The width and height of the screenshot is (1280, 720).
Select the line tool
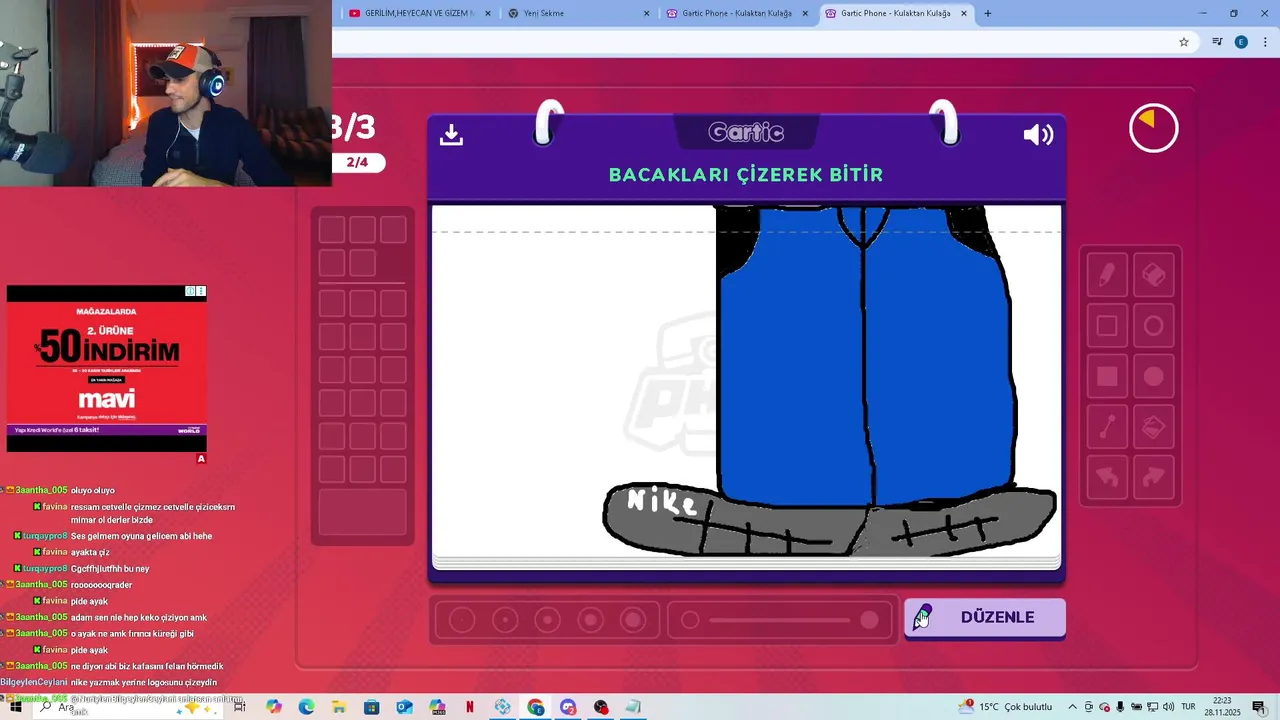tap(1107, 428)
